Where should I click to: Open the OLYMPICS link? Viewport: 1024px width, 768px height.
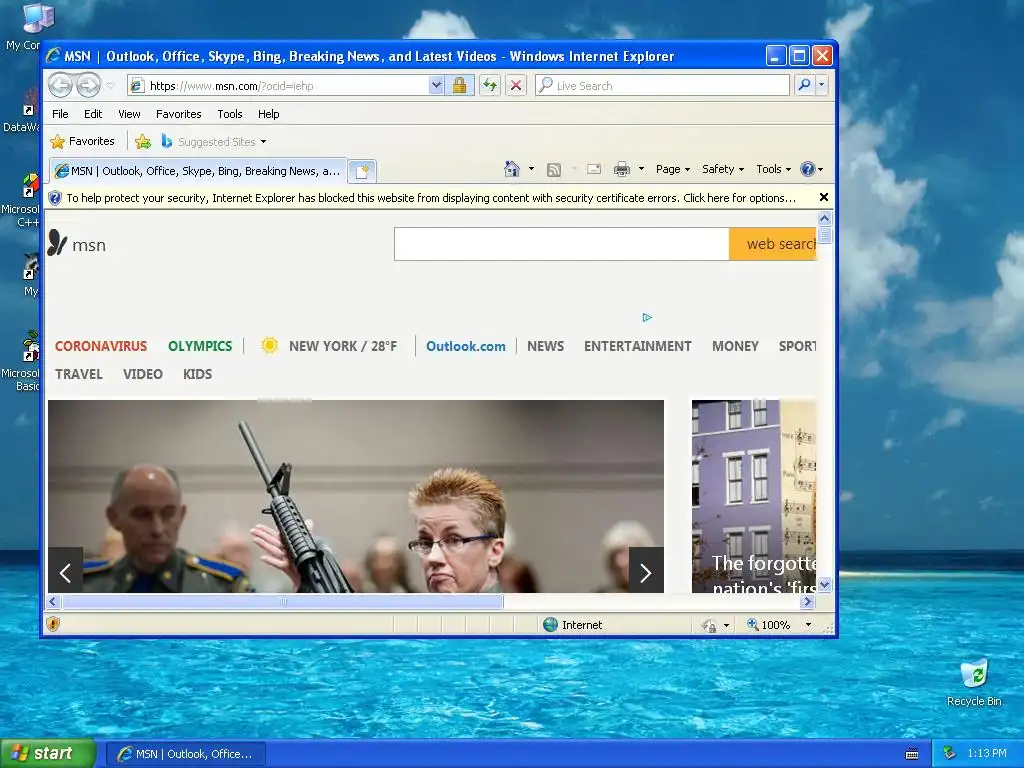[200, 346]
